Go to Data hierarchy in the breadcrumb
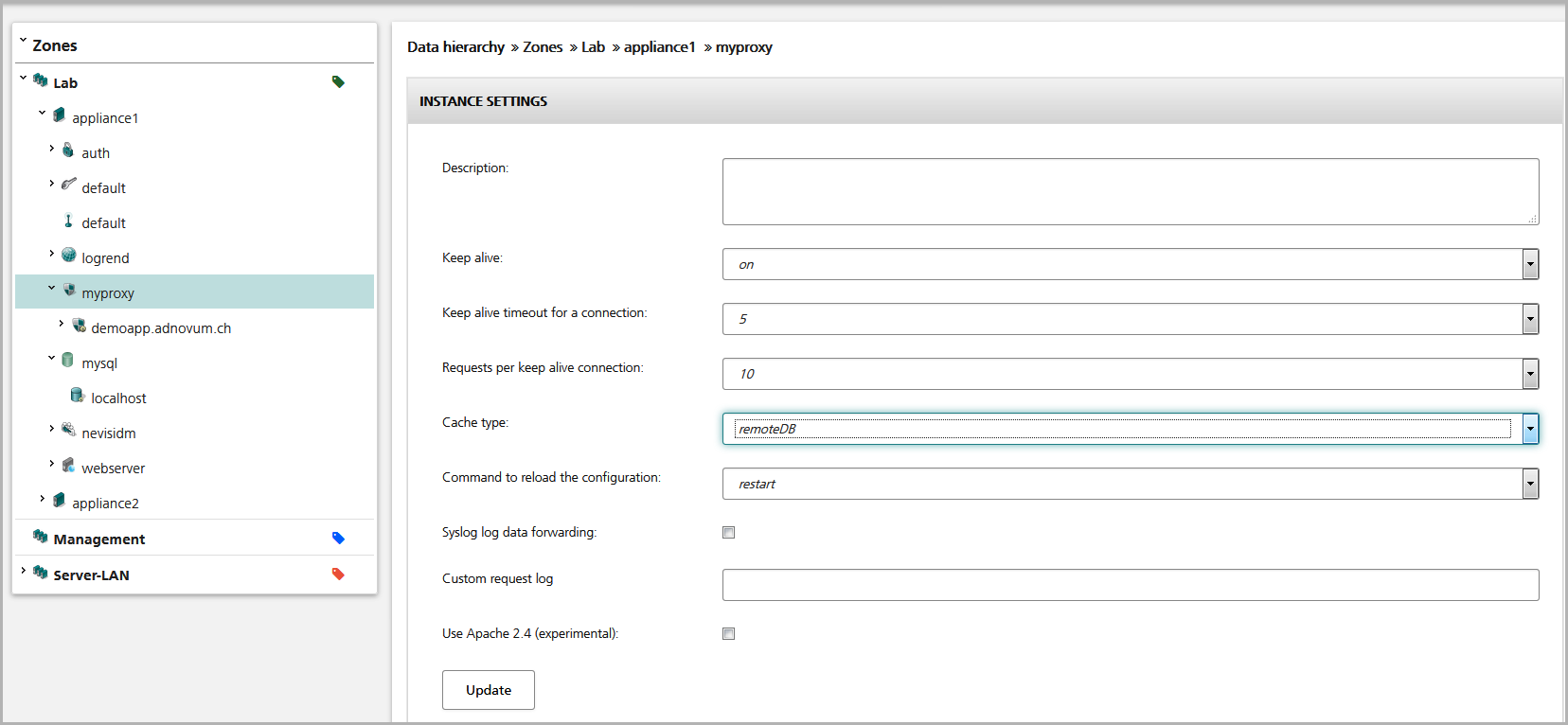 tap(455, 47)
